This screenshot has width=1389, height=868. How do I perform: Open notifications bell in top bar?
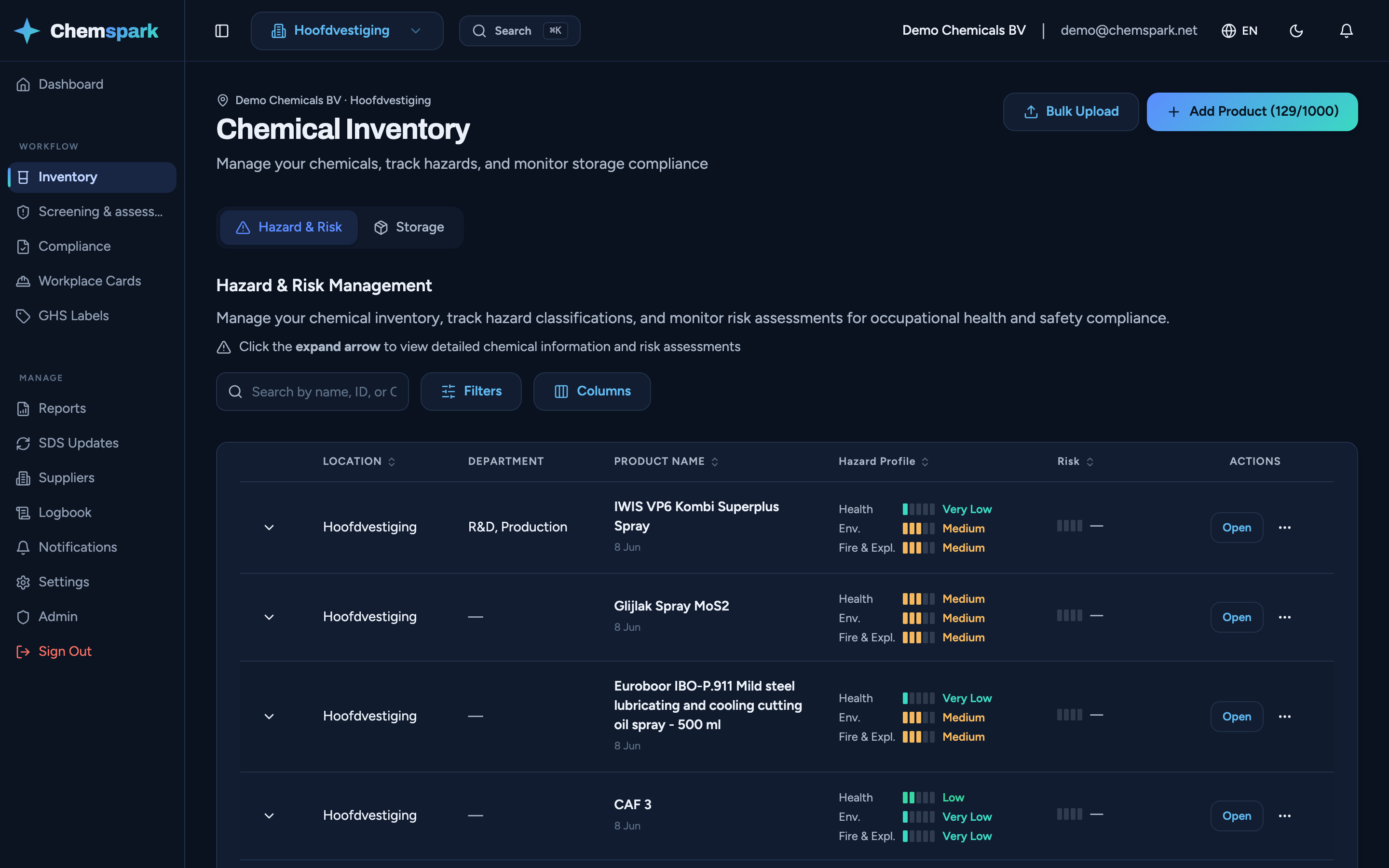(x=1346, y=30)
